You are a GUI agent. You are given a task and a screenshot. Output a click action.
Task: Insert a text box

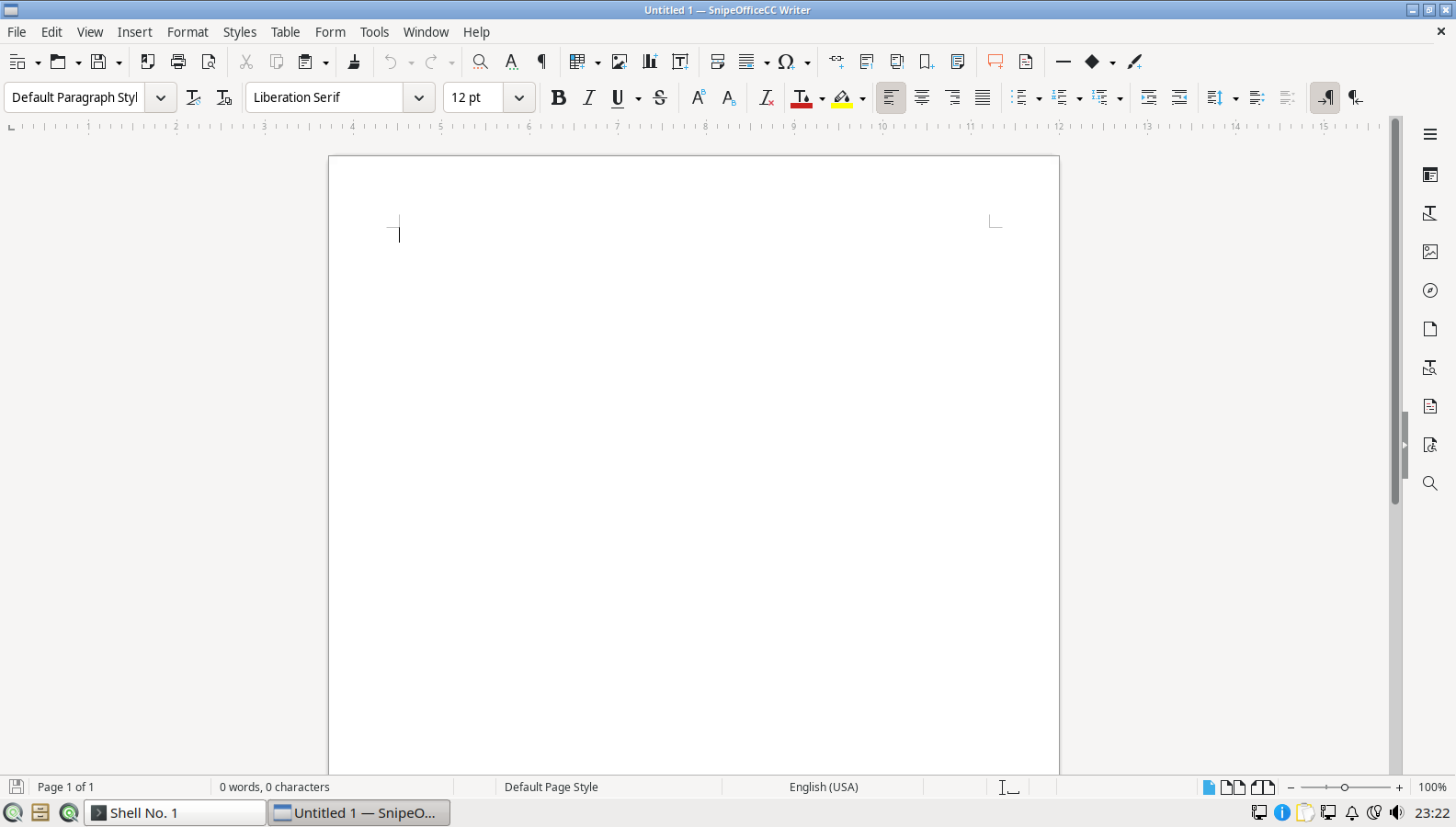[680, 62]
